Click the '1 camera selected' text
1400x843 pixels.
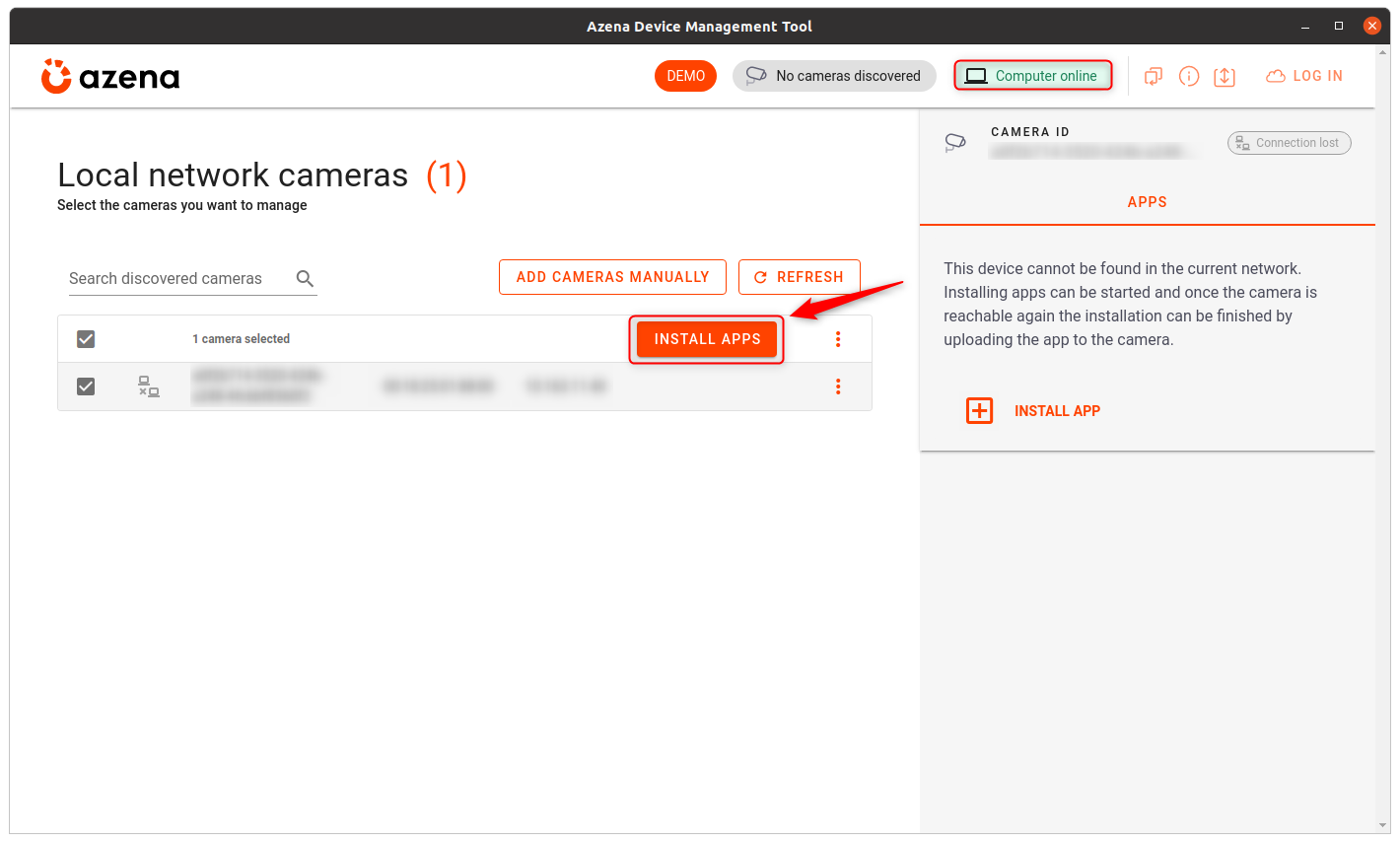[x=241, y=339]
